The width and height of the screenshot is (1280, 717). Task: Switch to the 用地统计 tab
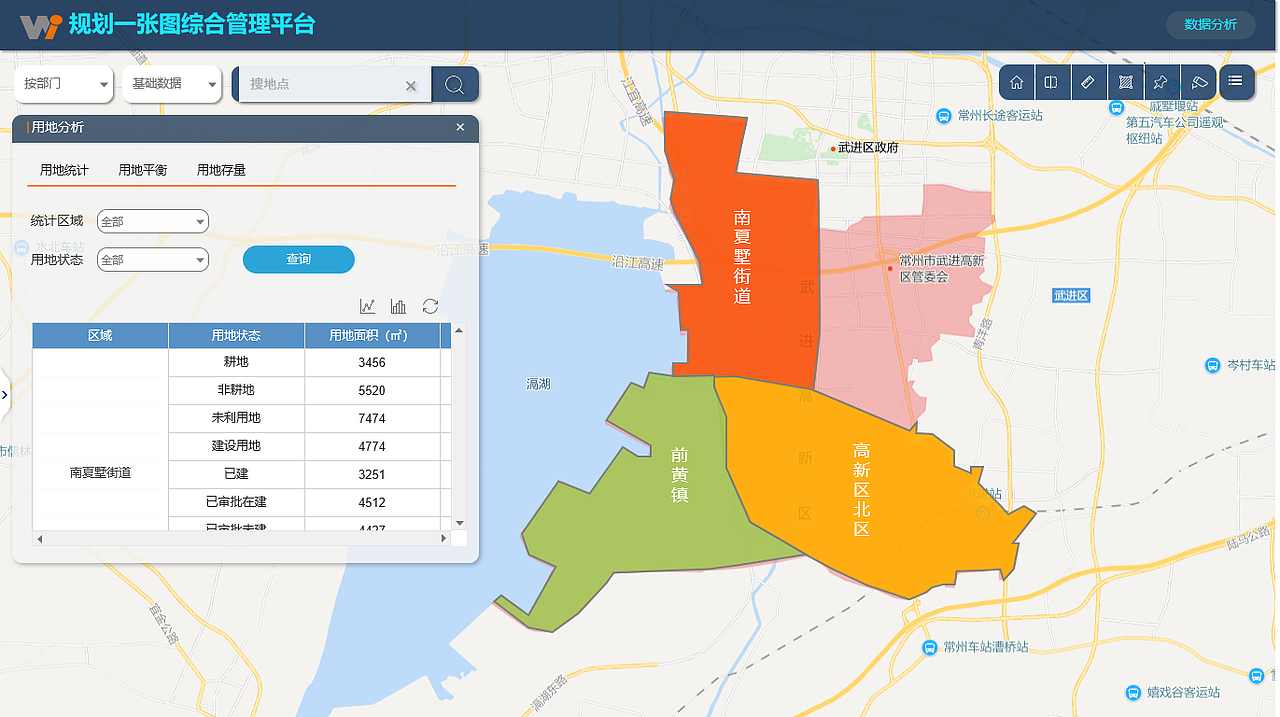64,170
